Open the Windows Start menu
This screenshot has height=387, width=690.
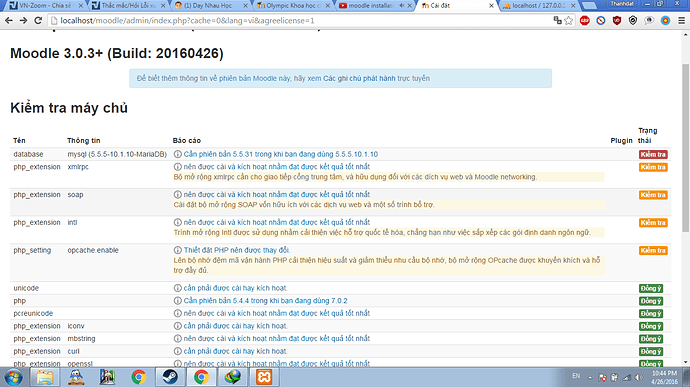(x=13, y=377)
